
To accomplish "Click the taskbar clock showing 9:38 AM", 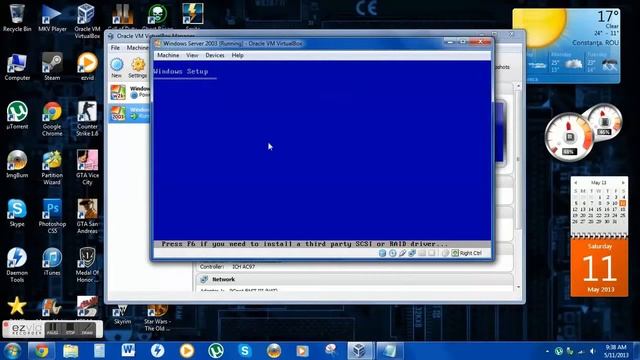I will (x=616, y=351).
